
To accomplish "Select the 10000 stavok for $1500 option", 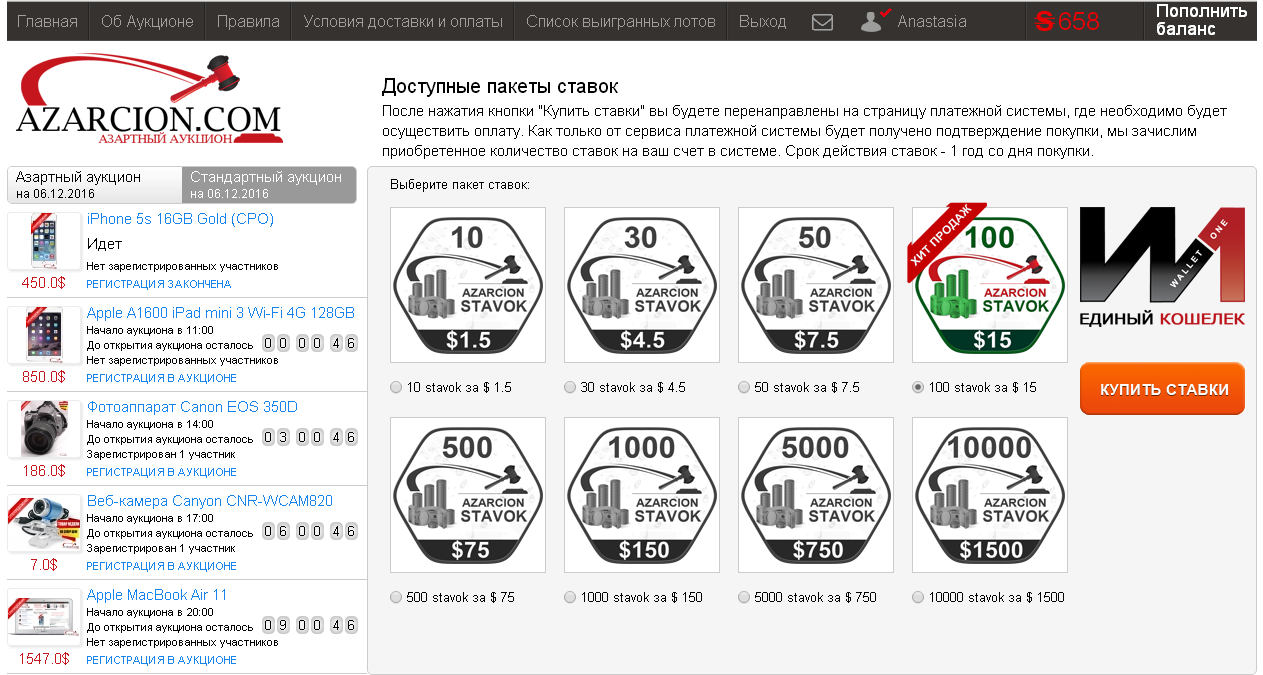I will click(x=918, y=598).
